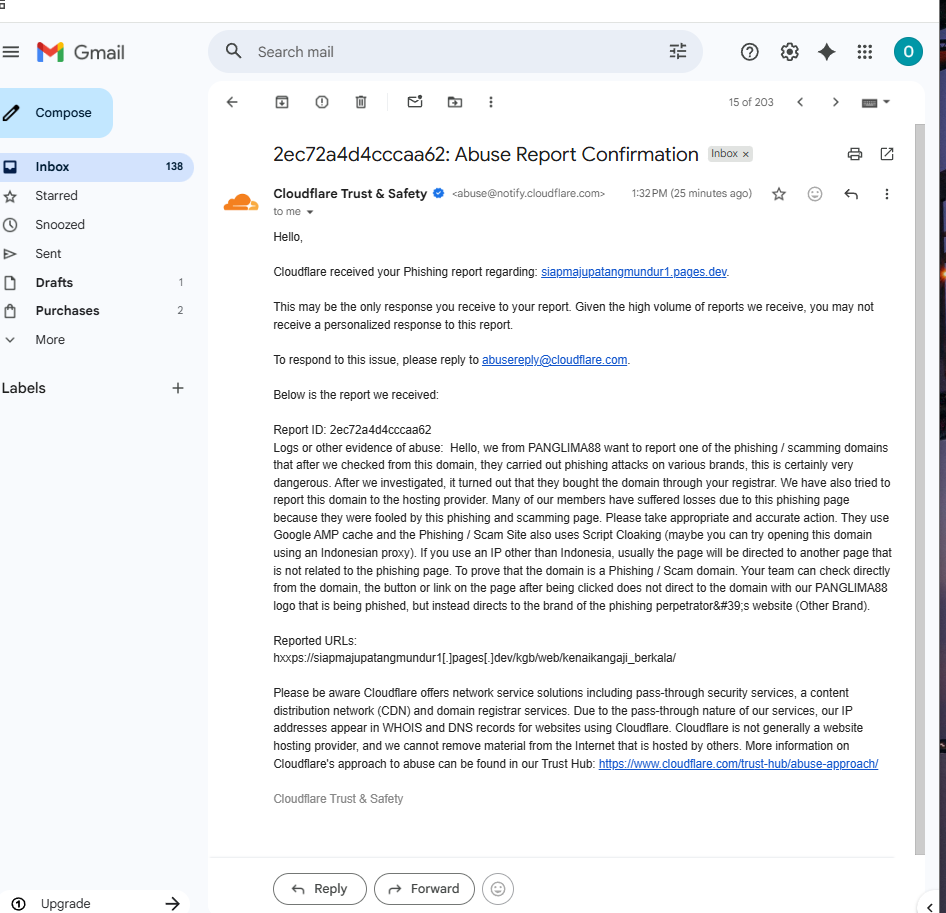Click the 'Report ID: 2ec72a4d4cccaa62' line
Screen dimensions: 946x913
coord(352,430)
